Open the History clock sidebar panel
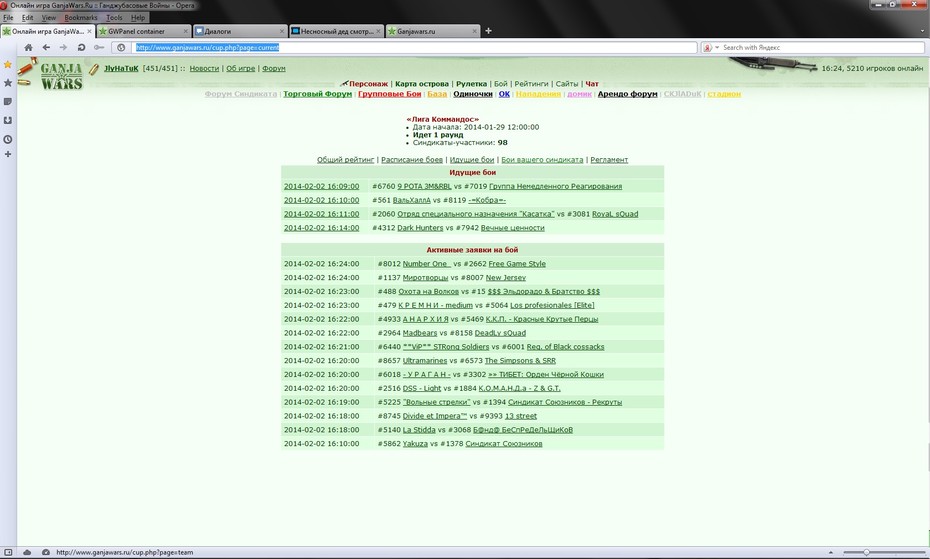This screenshot has height=559, width=930. pyautogui.click(x=8, y=139)
